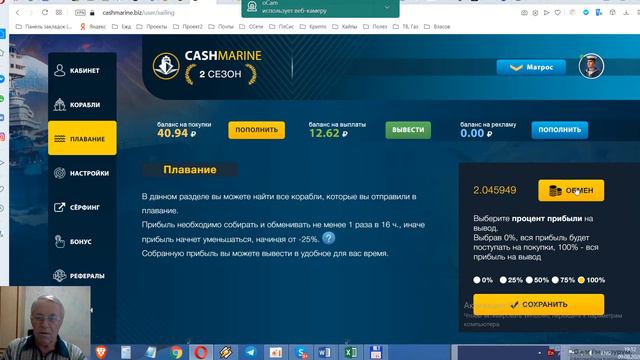Click the Opera taskbar icon
This screenshot has height=360, width=640.
pyautogui.click(x=201, y=352)
